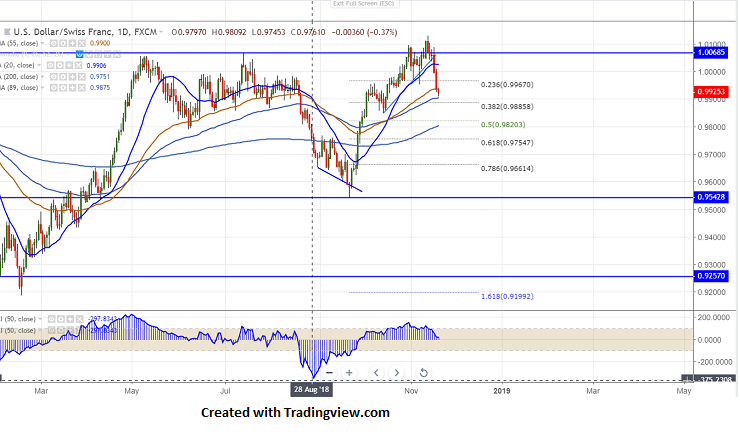This screenshot has width=740, height=436.
Task: Open settings gear for MA (20, close)
Action: pyautogui.click(x=60, y=66)
